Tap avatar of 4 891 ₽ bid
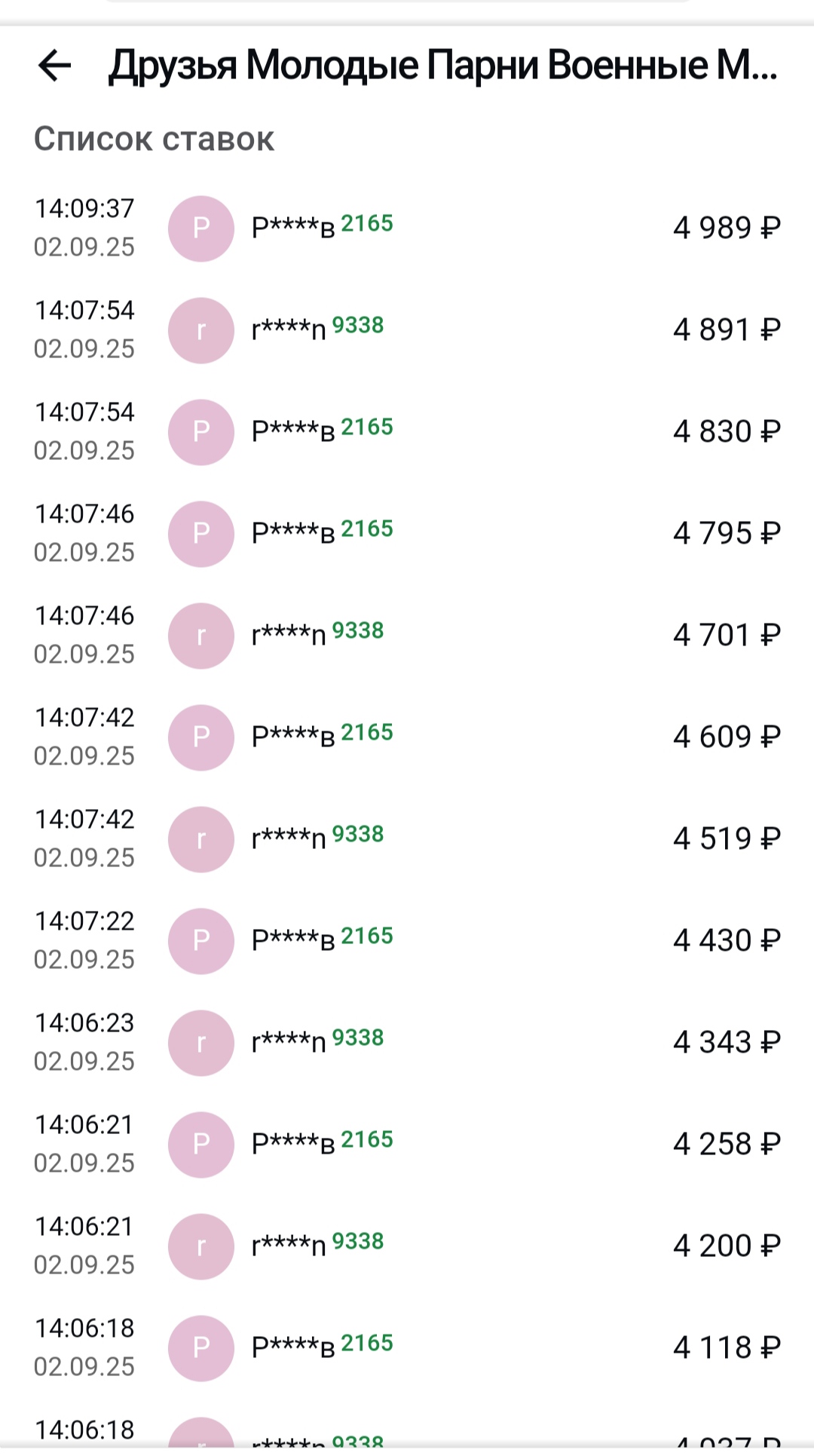 (201, 330)
